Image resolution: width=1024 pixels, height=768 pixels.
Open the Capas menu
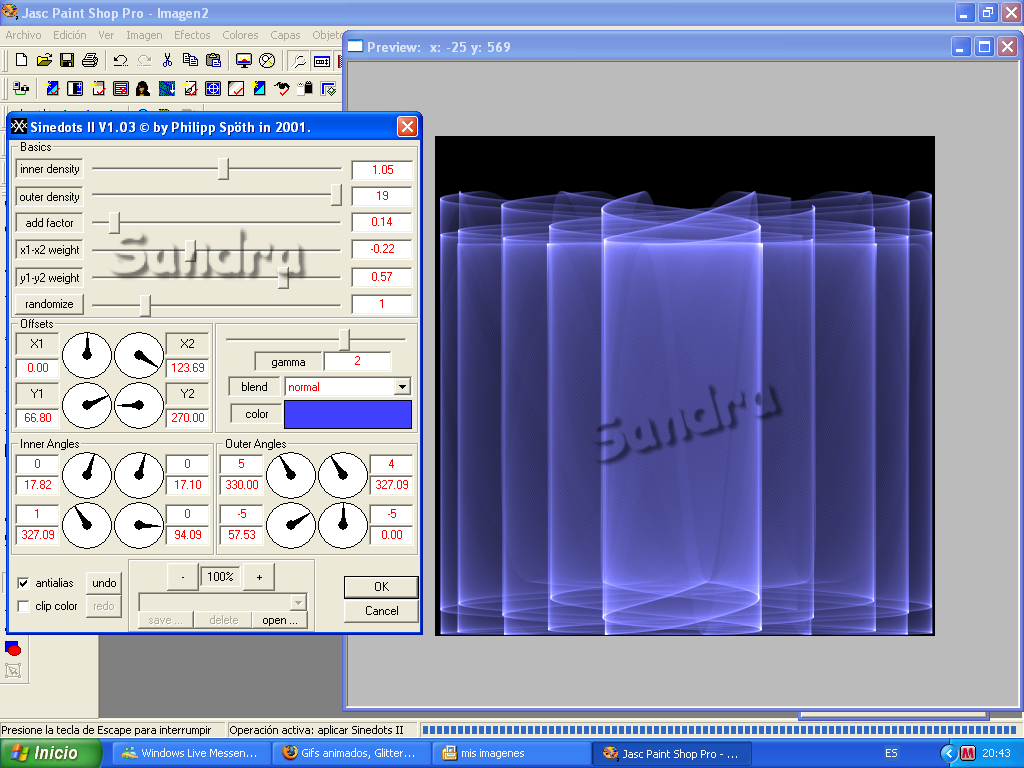285,35
